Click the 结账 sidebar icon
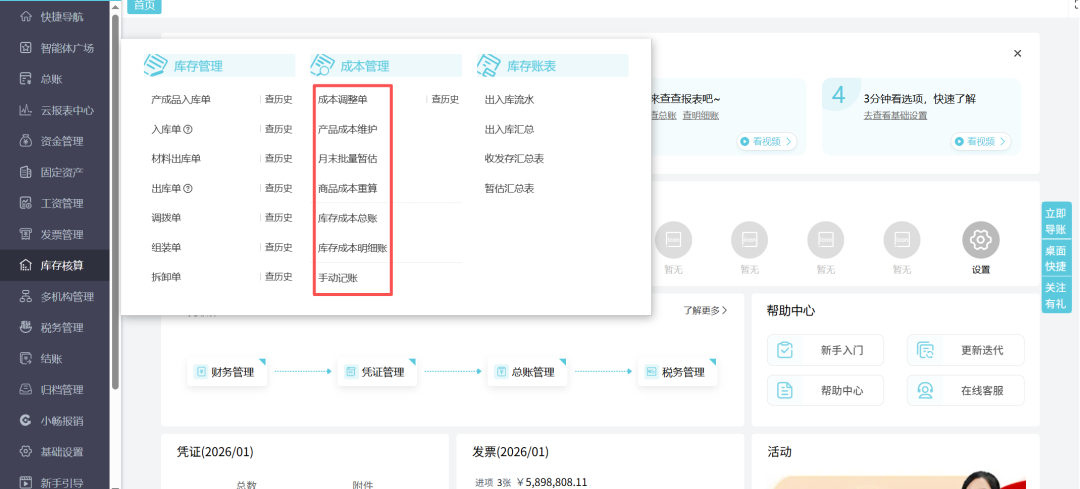This screenshot has height=489, width=1080. pos(25,359)
